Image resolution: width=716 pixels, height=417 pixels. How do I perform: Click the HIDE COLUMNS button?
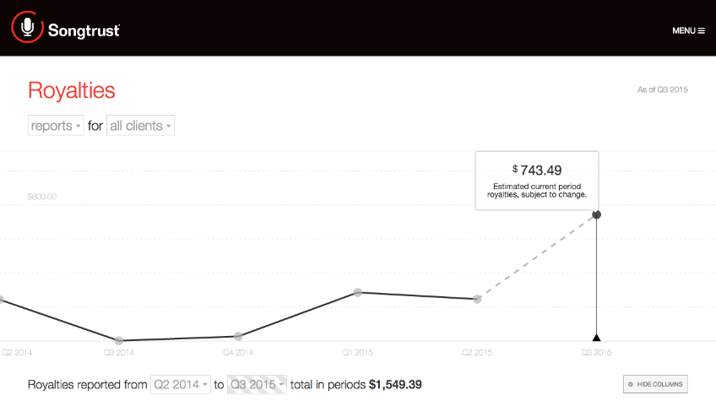pyautogui.click(x=655, y=384)
